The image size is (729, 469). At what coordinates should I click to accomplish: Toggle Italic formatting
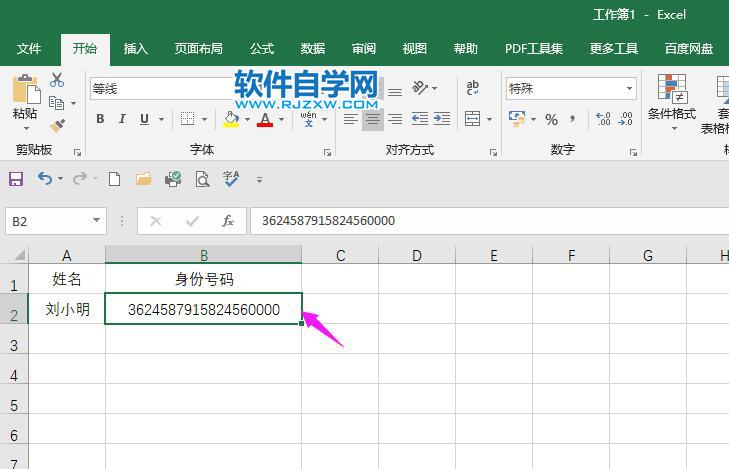(x=122, y=119)
